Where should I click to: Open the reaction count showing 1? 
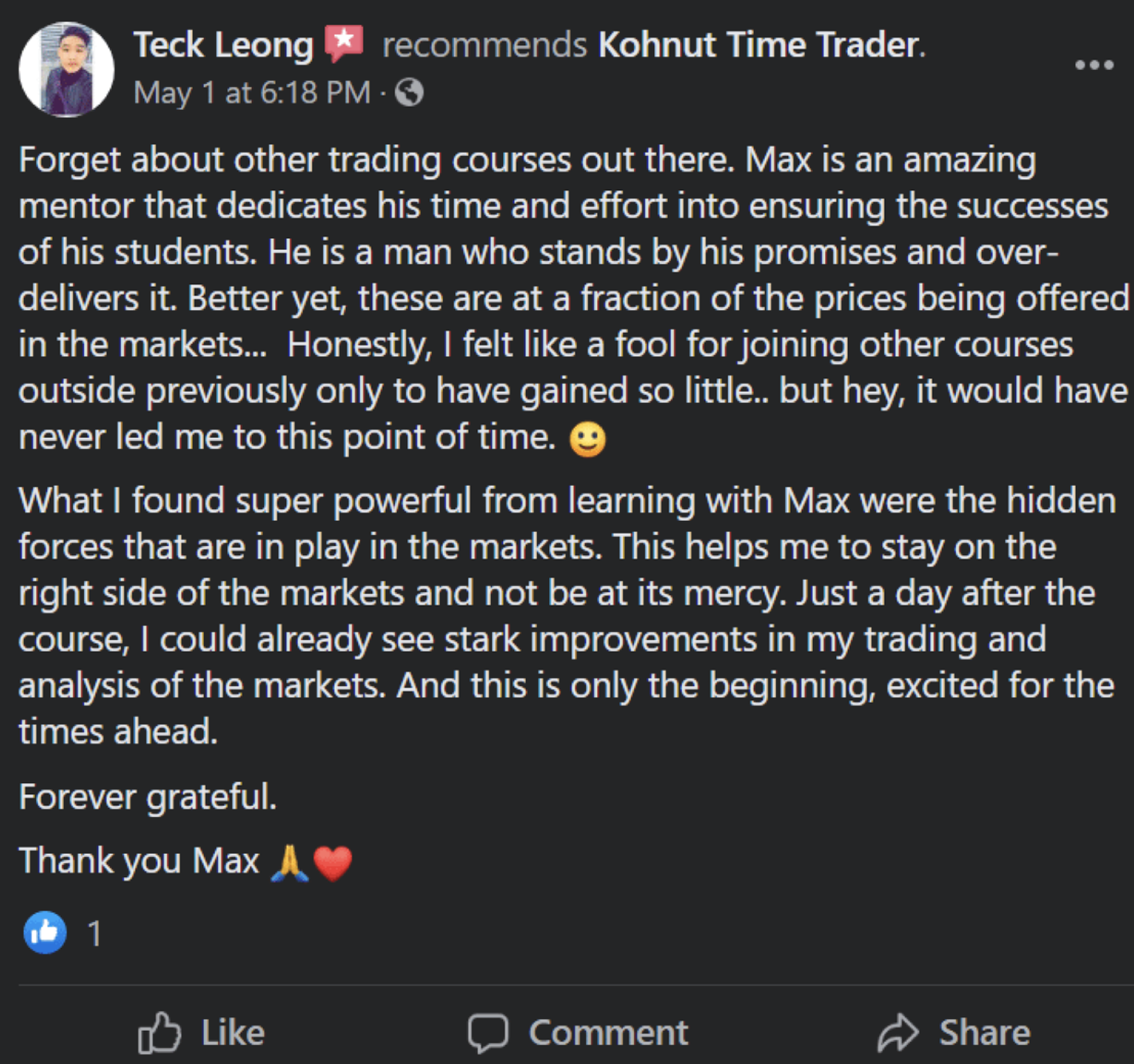95,933
